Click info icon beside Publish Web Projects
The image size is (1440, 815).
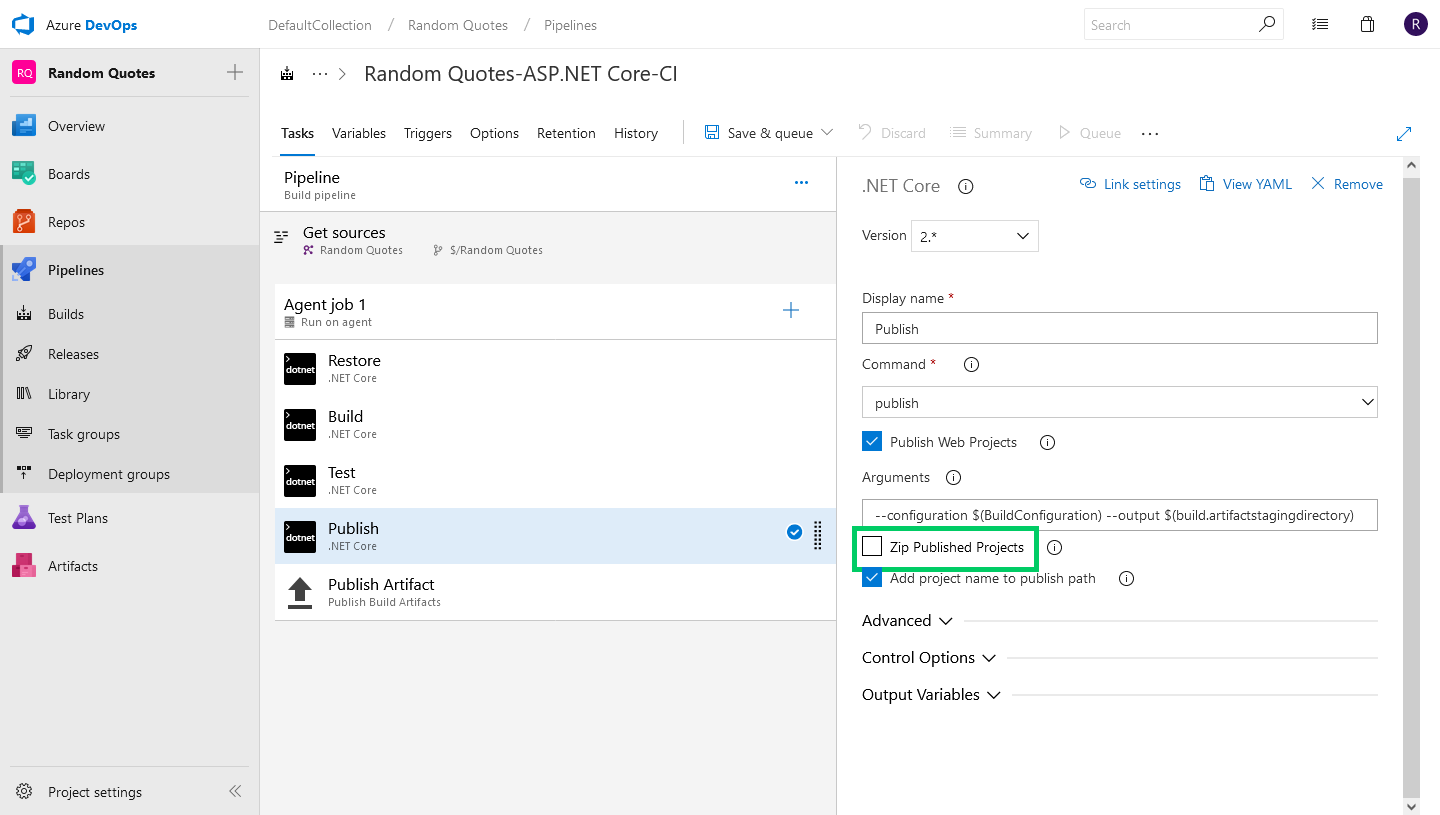[x=1048, y=442]
